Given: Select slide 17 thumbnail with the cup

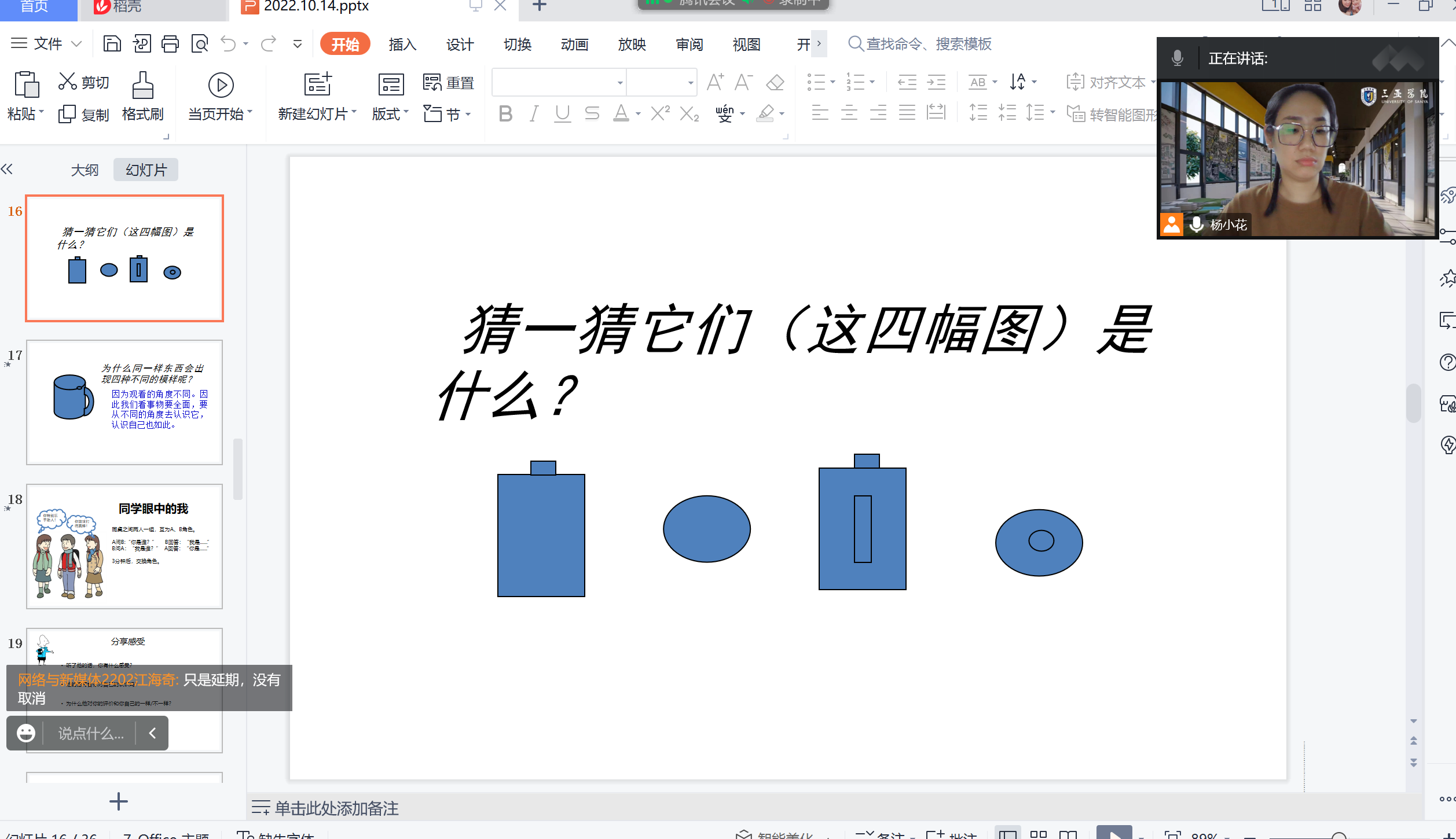Looking at the screenshot, I should coord(124,402).
